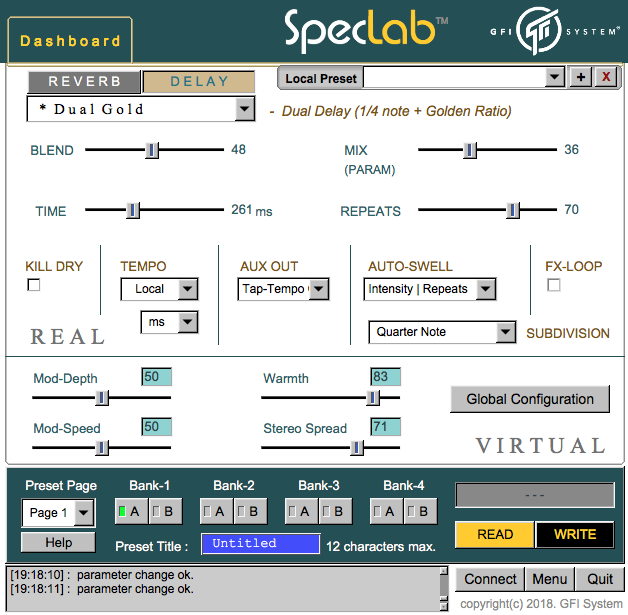Click the 'Dual Delay (1/4 note + Golden Ratio)' description
Screen dimensions: 628x615
click(x=397, y=111)
